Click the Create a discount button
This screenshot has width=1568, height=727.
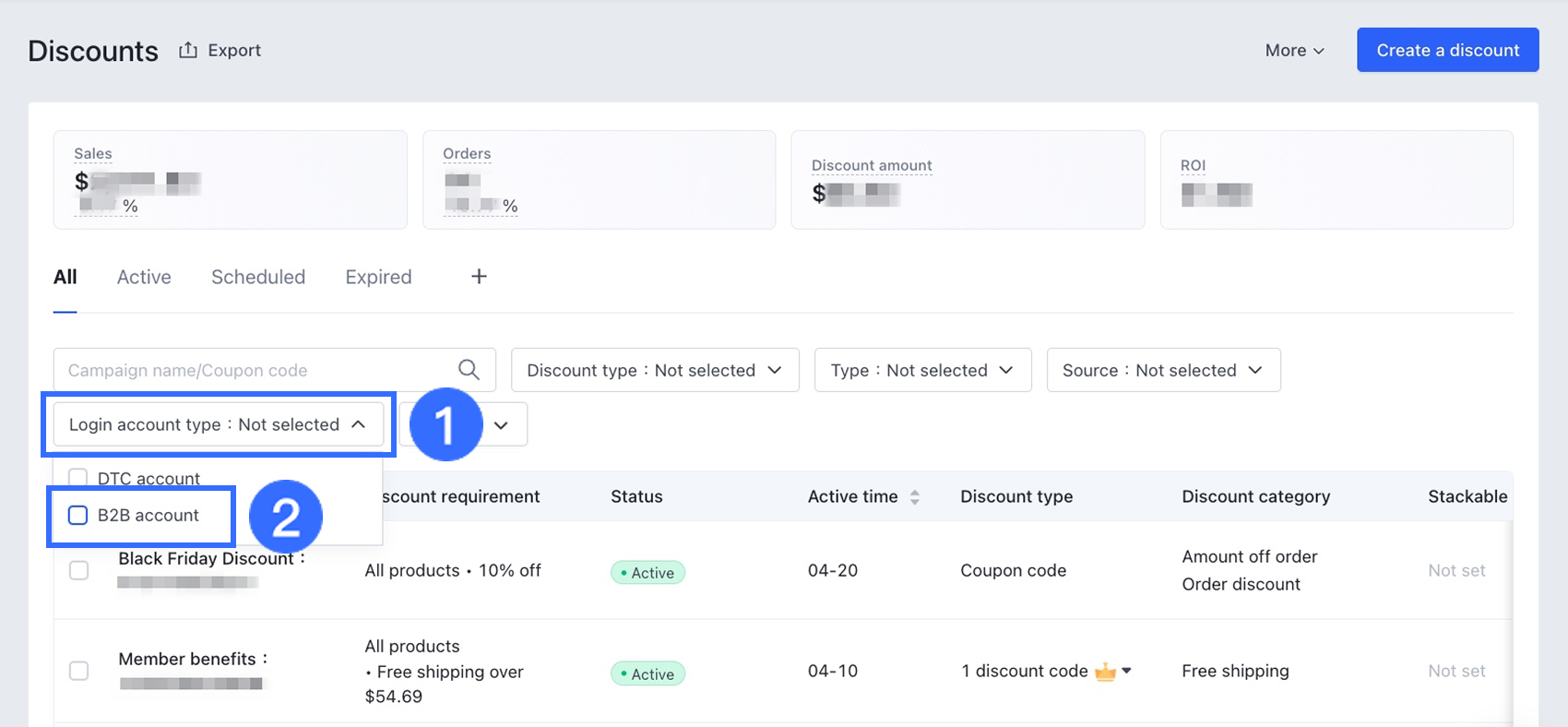[1447, 50]
